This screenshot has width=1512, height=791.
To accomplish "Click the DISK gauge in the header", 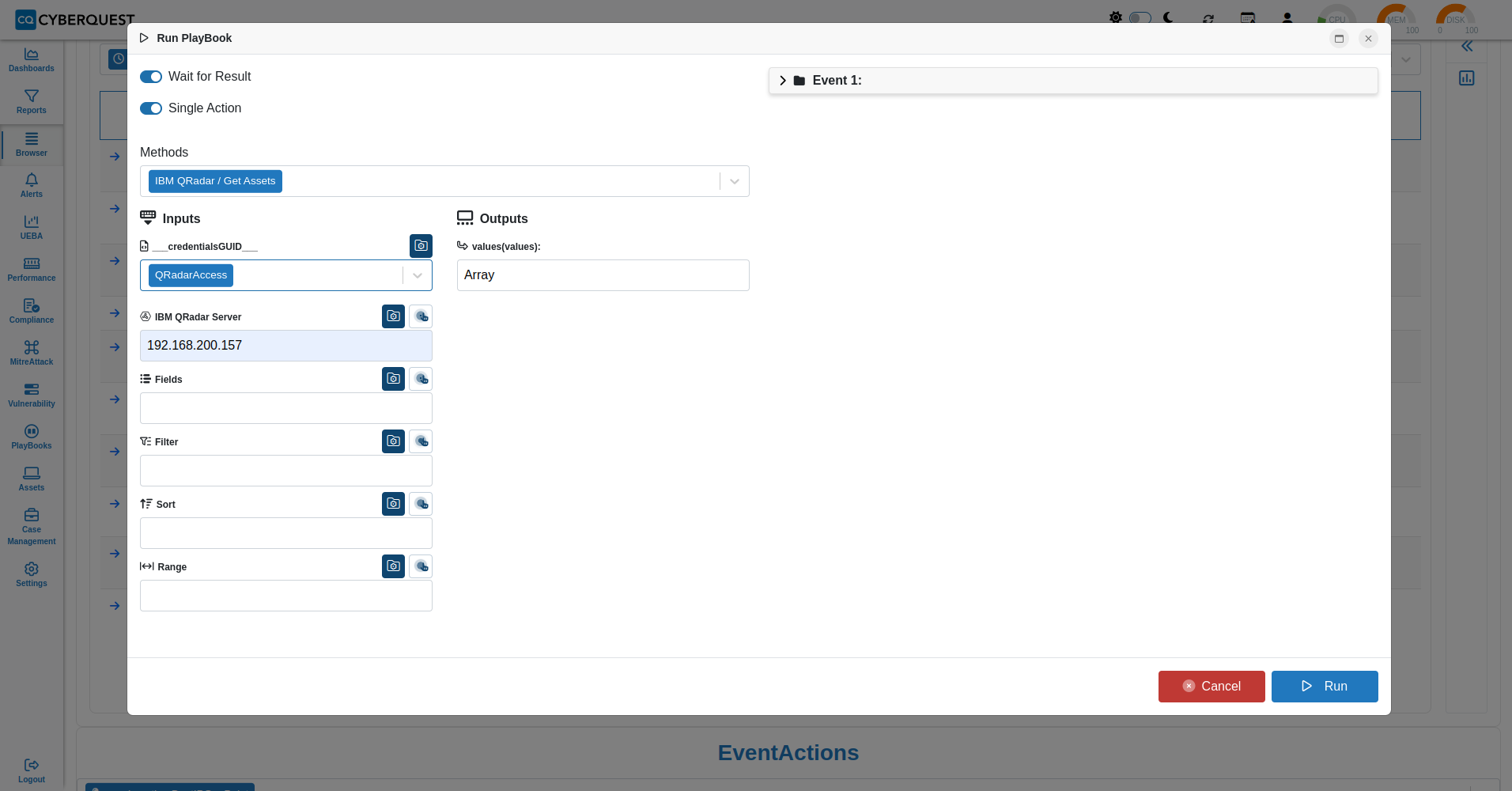I will coord(1456,19).
